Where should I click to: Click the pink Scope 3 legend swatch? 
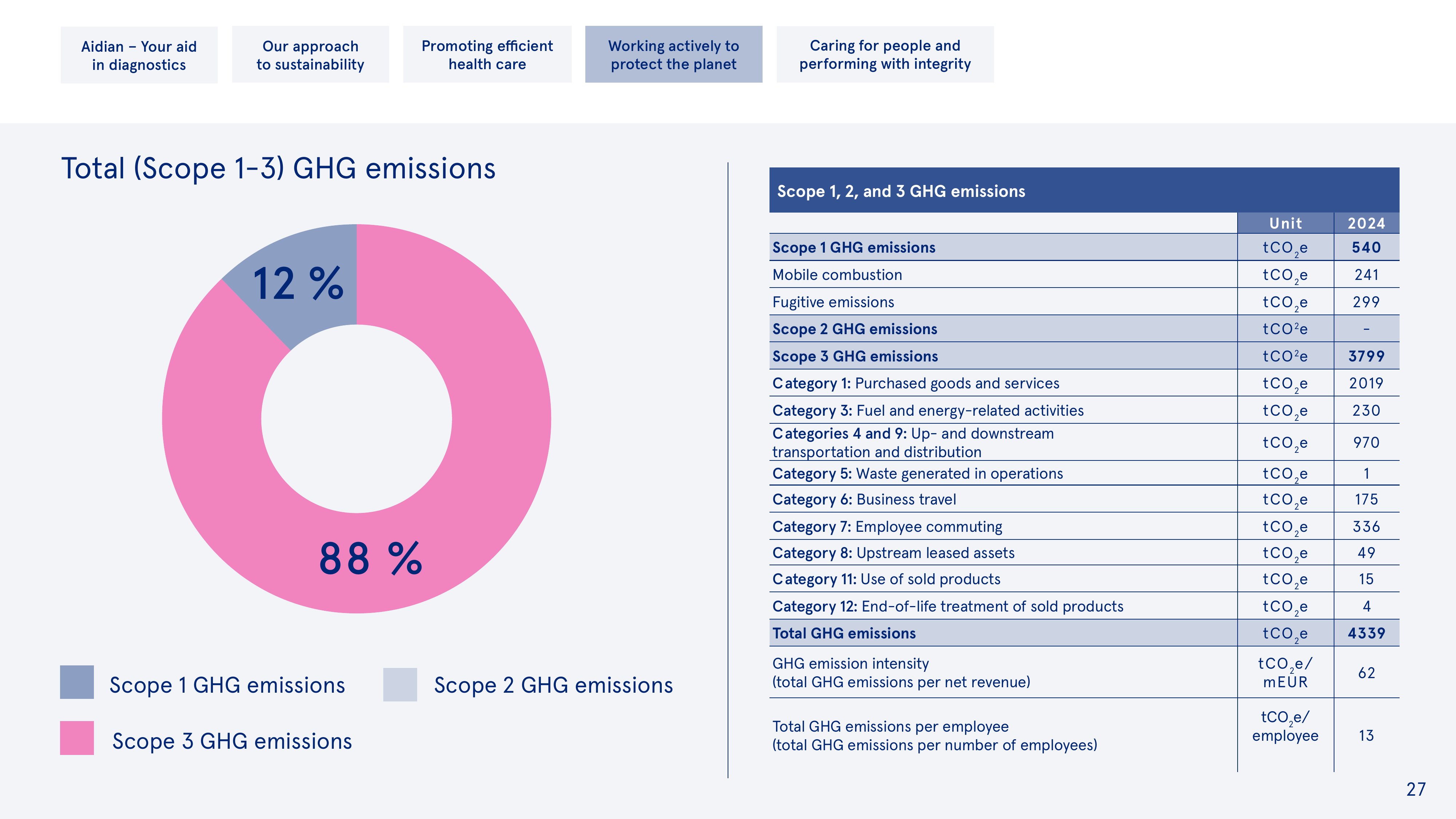[77, 737]
